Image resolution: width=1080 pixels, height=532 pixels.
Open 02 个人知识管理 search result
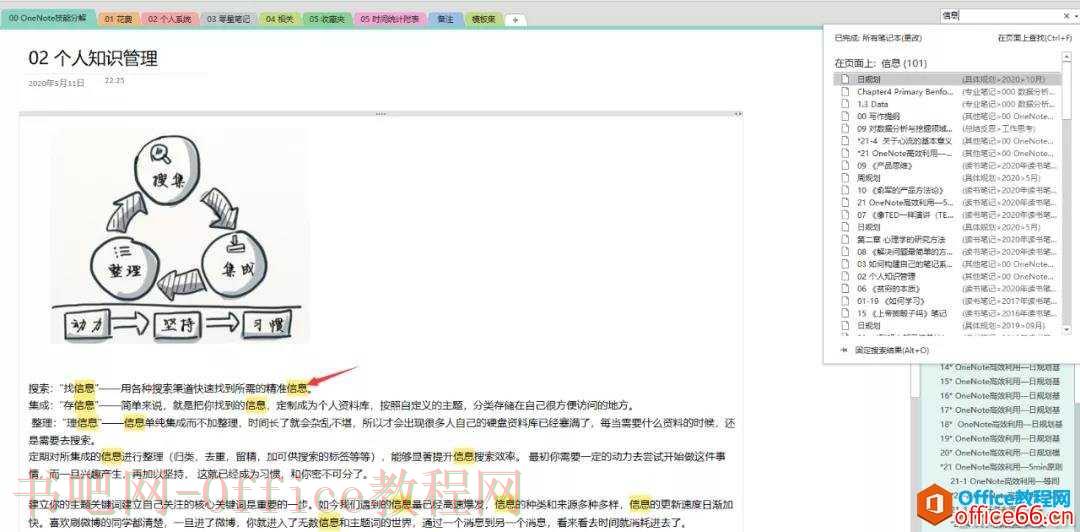click(x=948, y=276)
